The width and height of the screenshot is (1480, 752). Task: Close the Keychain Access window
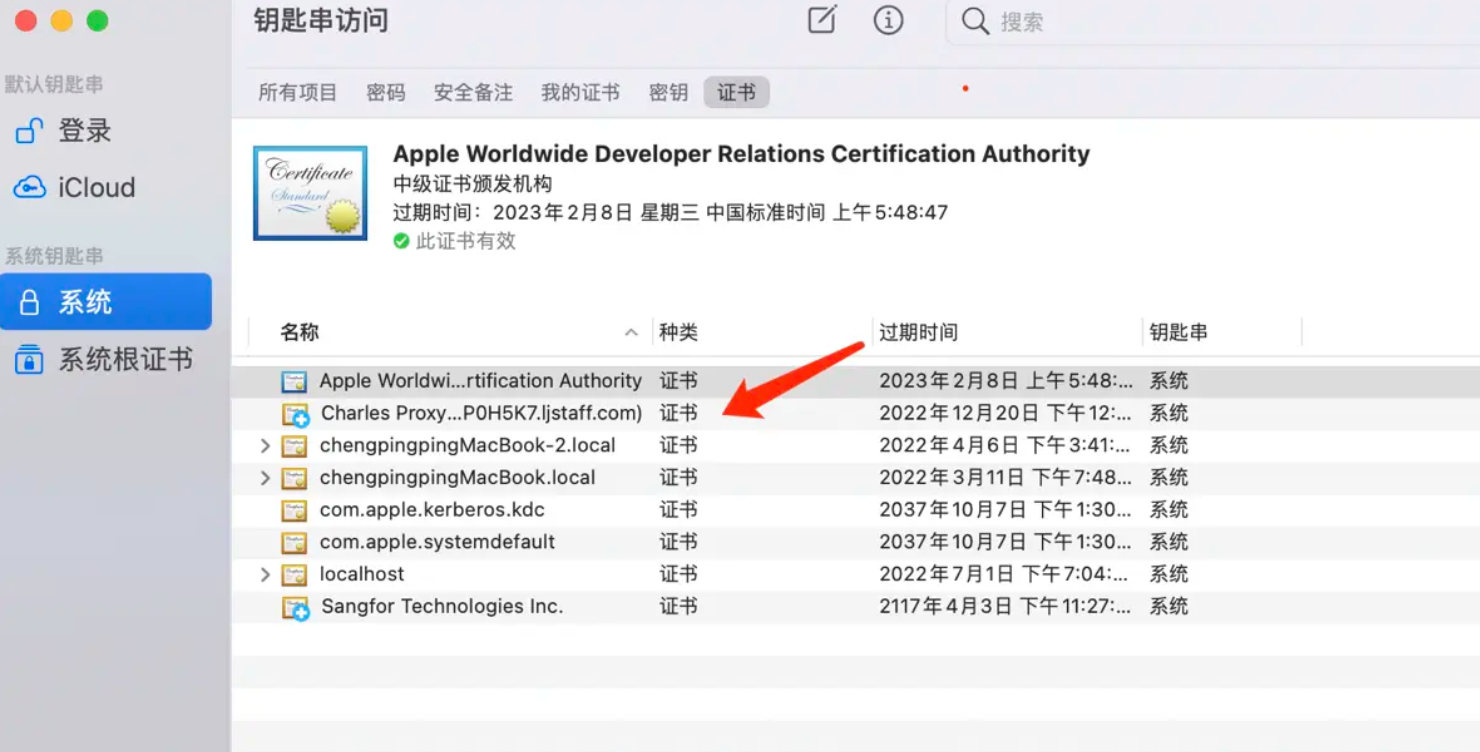(x=26, y=21)
